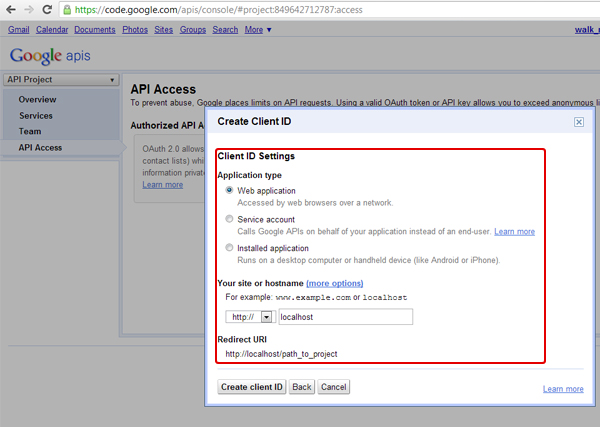Click the Redirect URI http://localhost/path_to_project text
The width and height of the screenshot is (600, 427).
(281, 354)
